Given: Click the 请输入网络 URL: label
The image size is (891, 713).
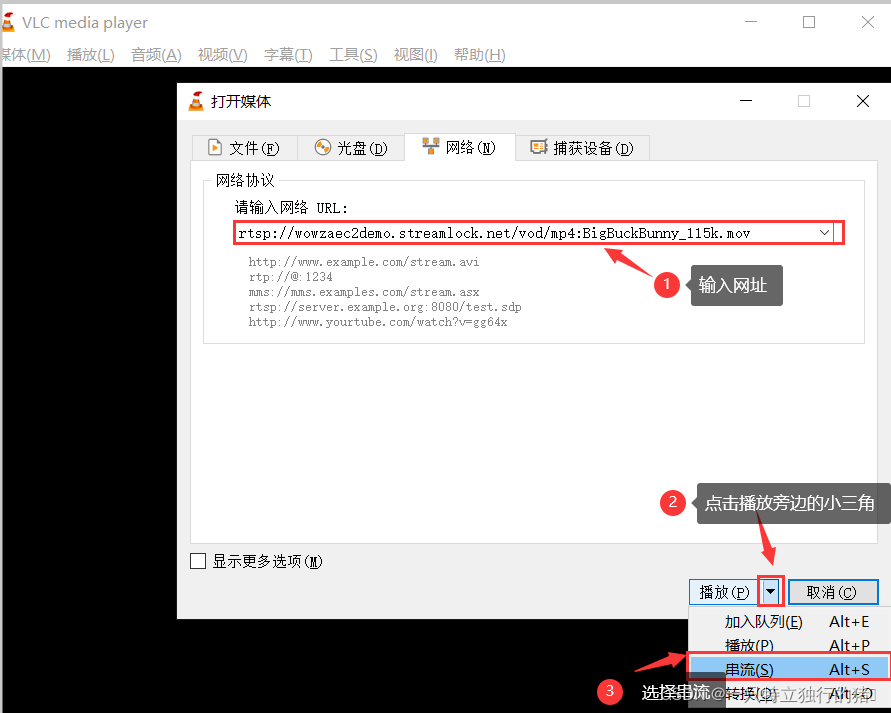Looking at the screenshot, I should [291, 207].
